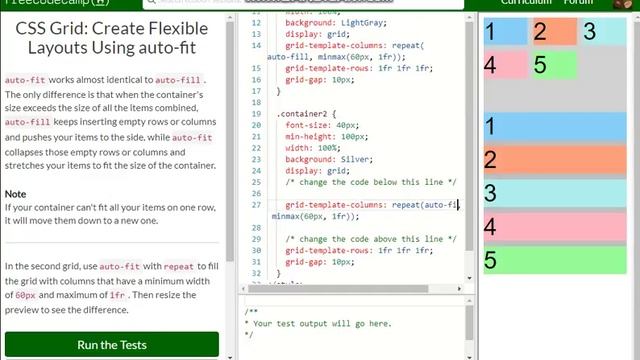Click the blue row 1 in the second grid

[555, 126]
